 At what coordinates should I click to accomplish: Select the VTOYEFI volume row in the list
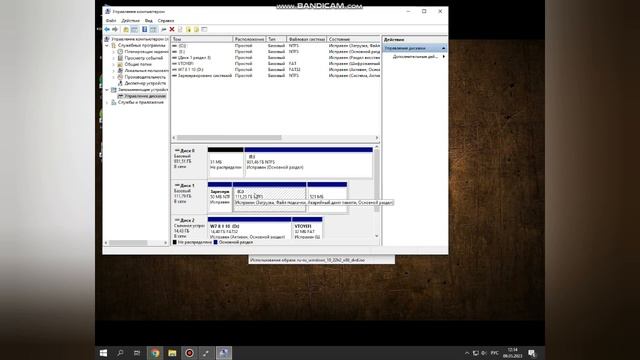(276, 64)
